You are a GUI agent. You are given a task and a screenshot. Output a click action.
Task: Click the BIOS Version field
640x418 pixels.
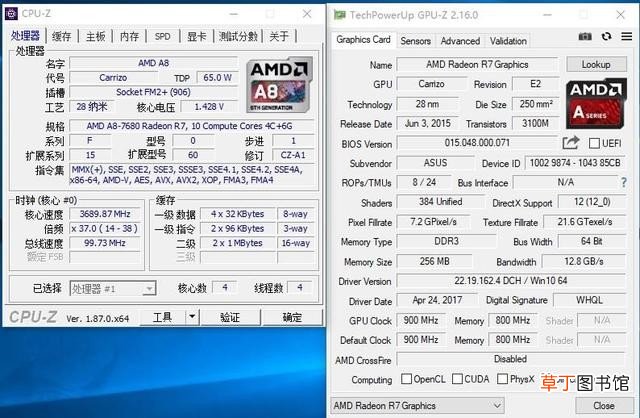point(477,143)
